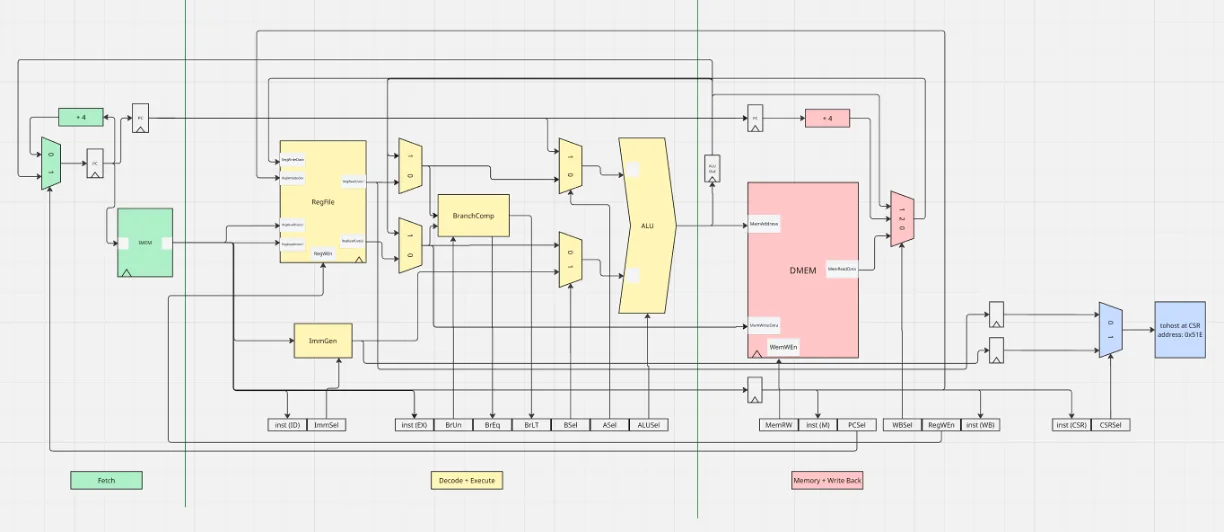Viewport: 1224px width, 532px height.
Task: Click the lower pipeline register before CSR mux
Action: coord(997,351)
